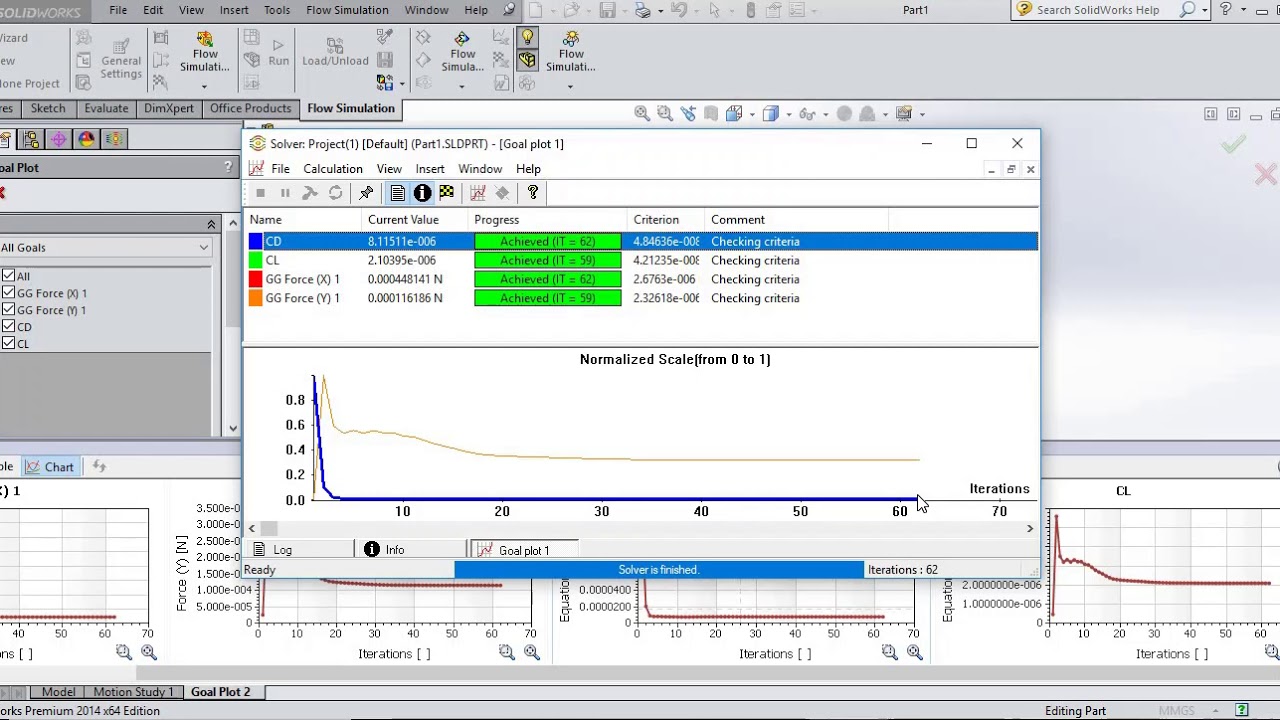The height and width of the screenshot is (720, 1280).
Task: Click the refresh icon in solver toolbar
Action: click(x=335, y=193)
